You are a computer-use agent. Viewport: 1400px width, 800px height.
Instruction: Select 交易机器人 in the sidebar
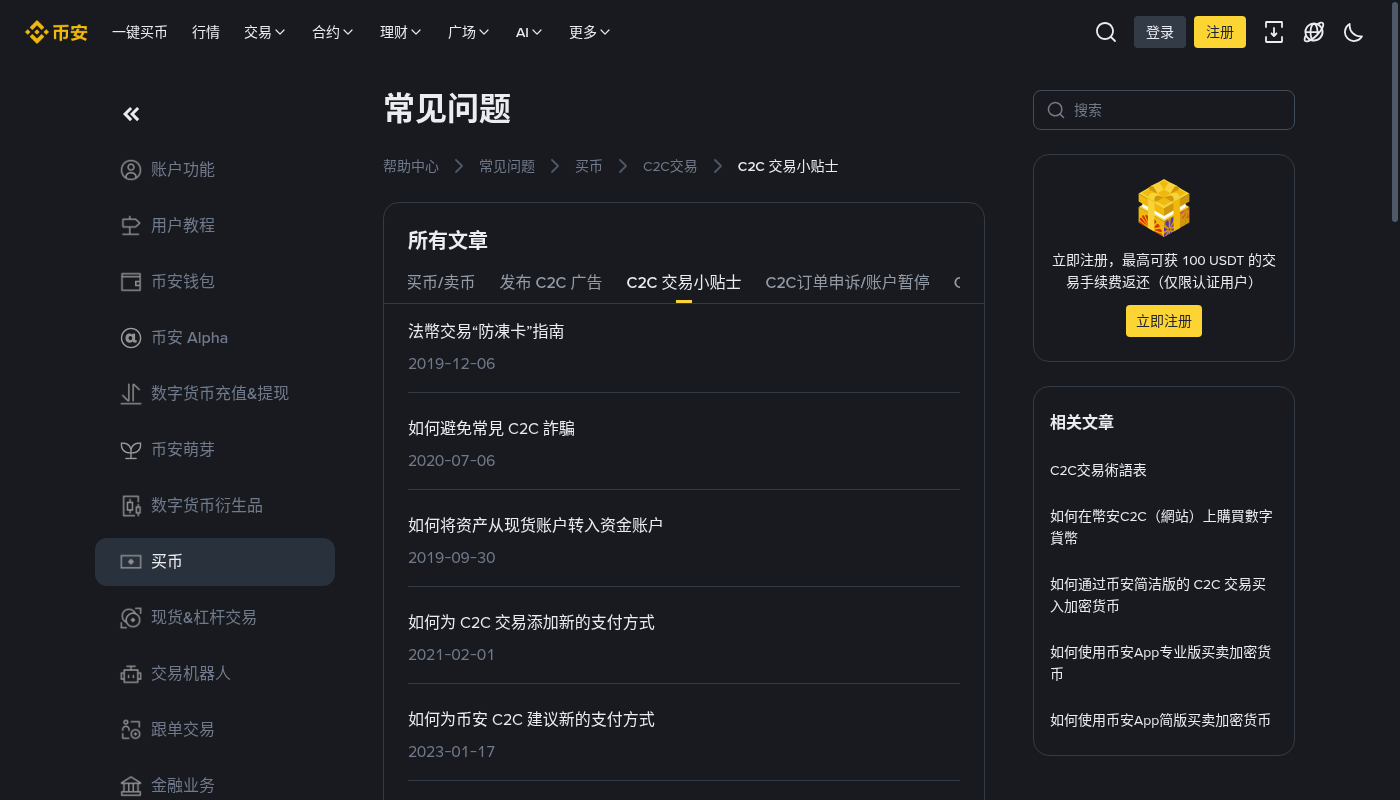click(191, 674)
